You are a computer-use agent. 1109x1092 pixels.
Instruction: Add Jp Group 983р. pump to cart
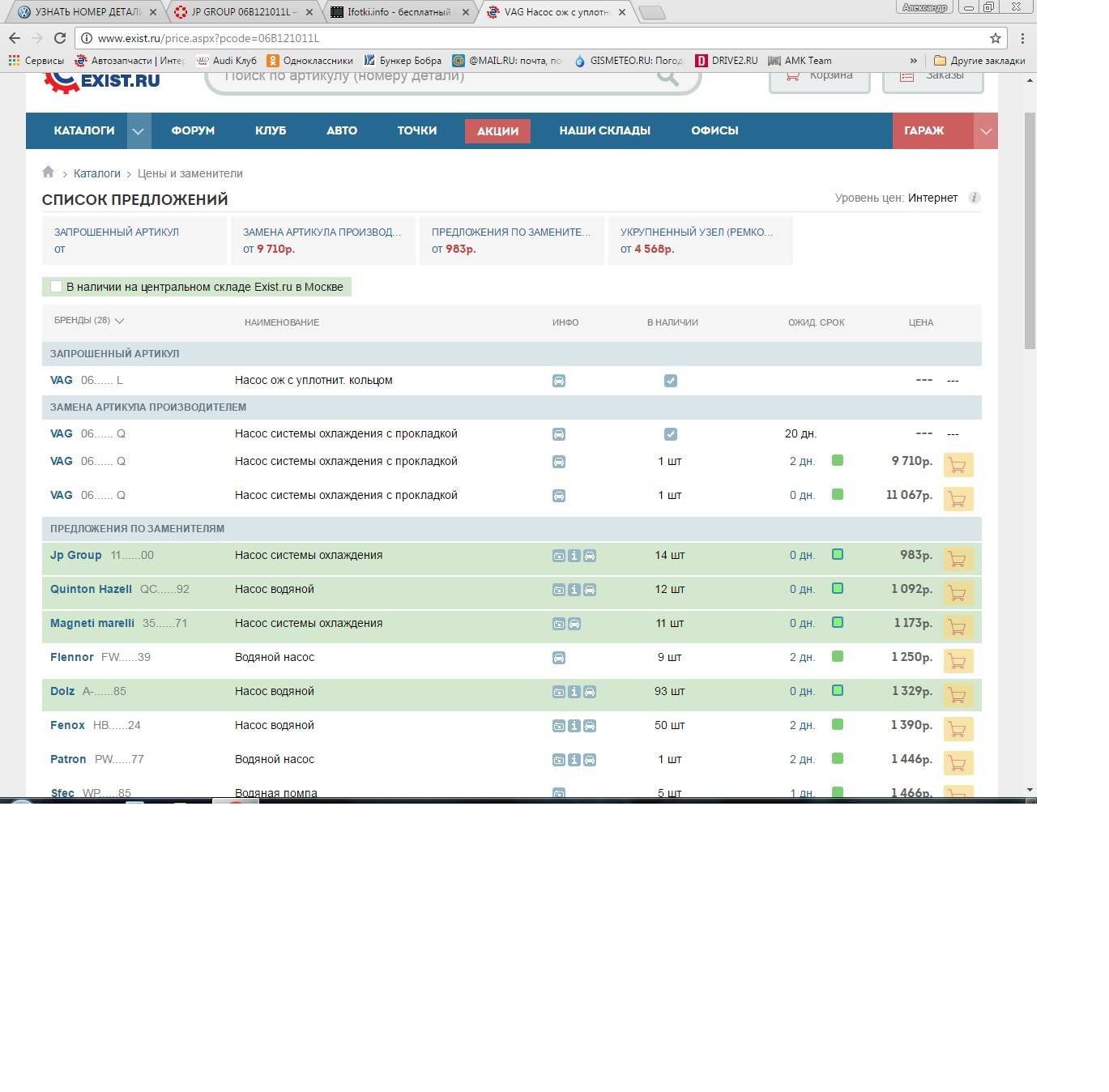pyautogui.click(x=958, y=559)
